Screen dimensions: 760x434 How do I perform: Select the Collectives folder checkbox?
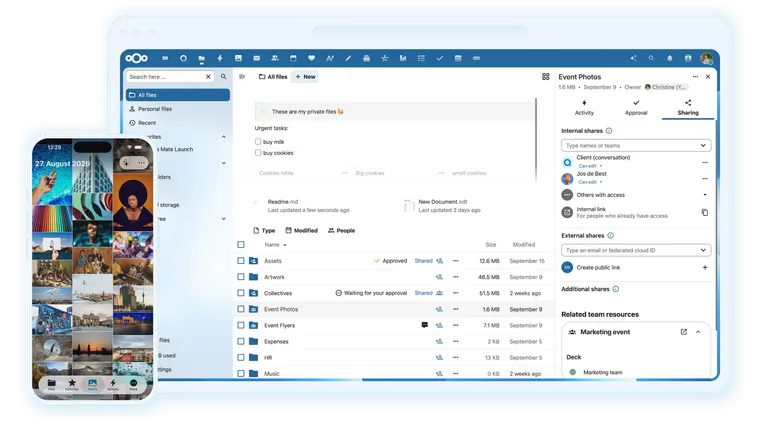click(241, 293)
